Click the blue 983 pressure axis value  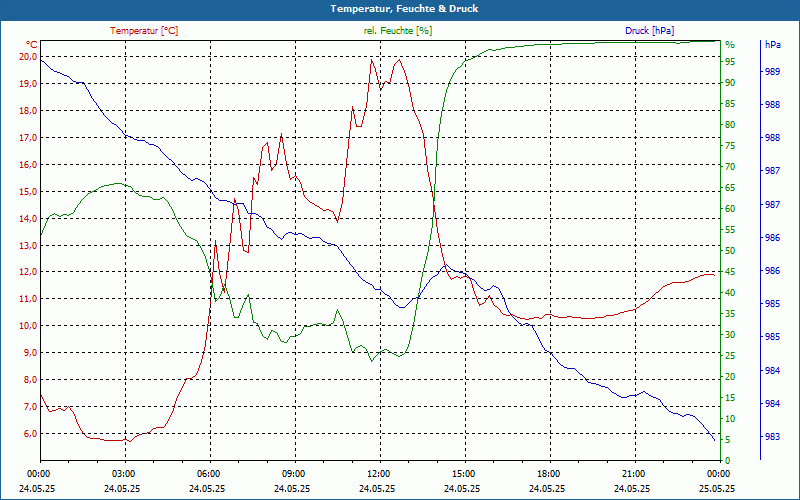(772, 437)
